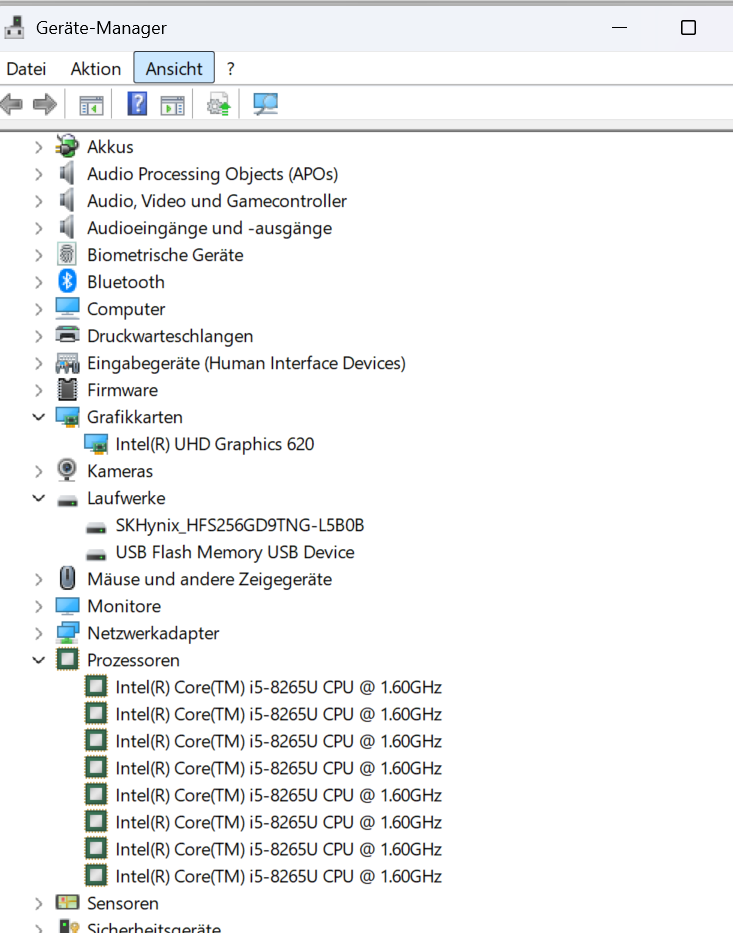Maximize the Geräte-Manager window
733x933 pixels.
click(x=688, y=27)
